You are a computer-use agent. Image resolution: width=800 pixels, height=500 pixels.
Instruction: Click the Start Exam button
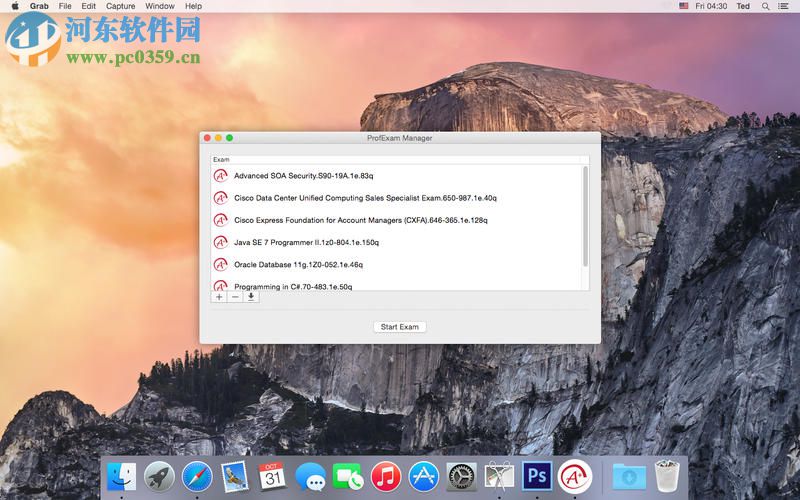[x=399, y=327]
